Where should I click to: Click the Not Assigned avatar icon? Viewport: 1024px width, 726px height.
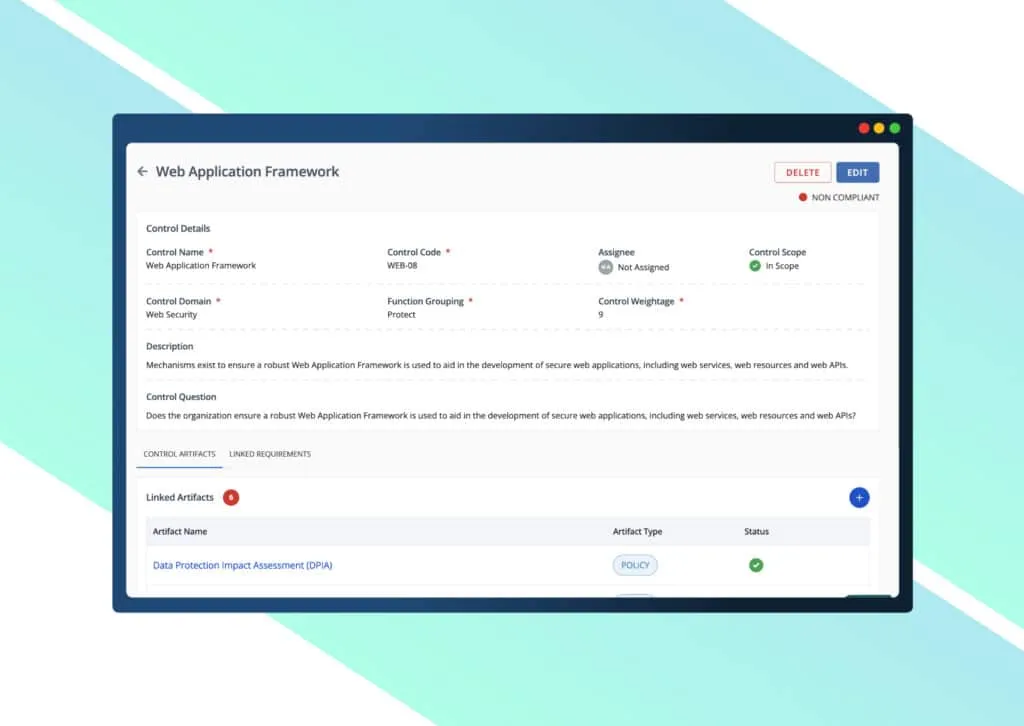605,267
